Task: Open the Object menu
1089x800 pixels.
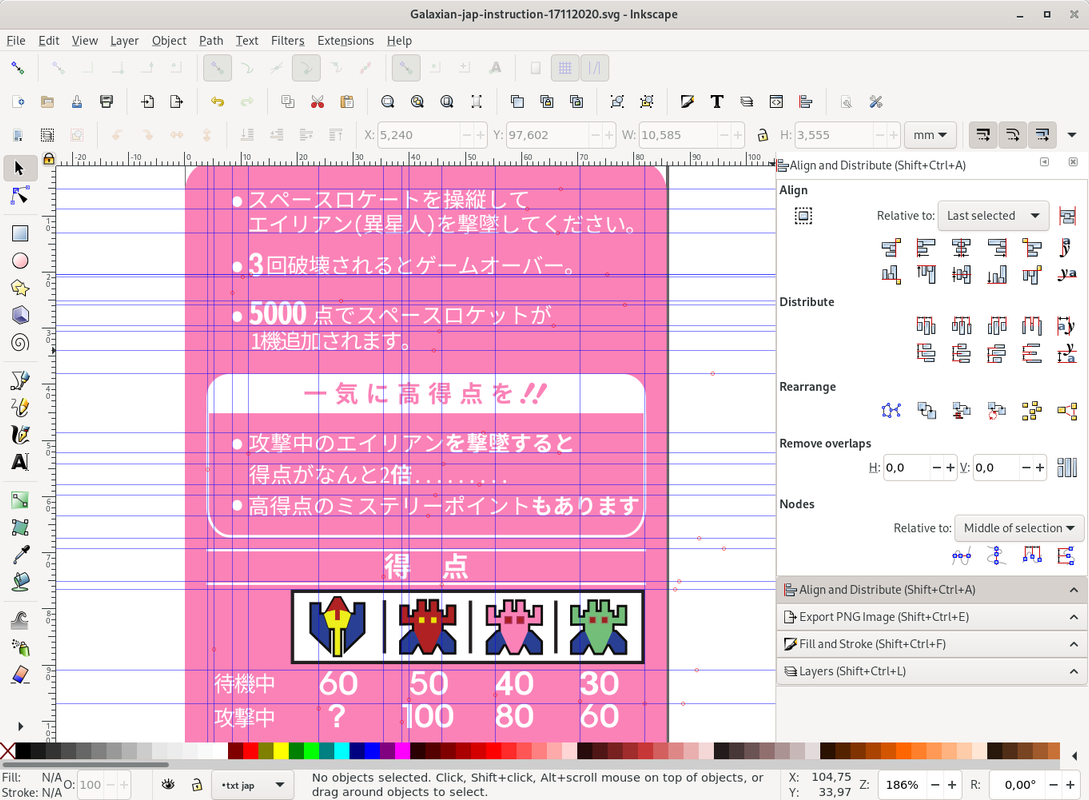Action: [169, 40]
